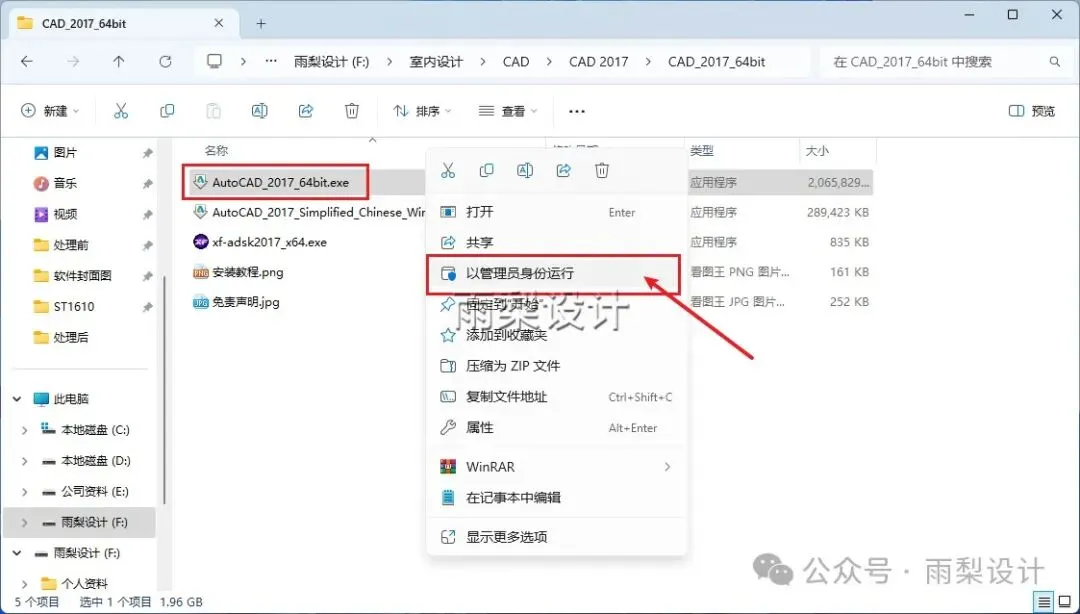Expand 本地磁盘 (C:) in navigation pane
Image resolution: width=1080 pixels, height=614 pixels.
pos(25,430)
